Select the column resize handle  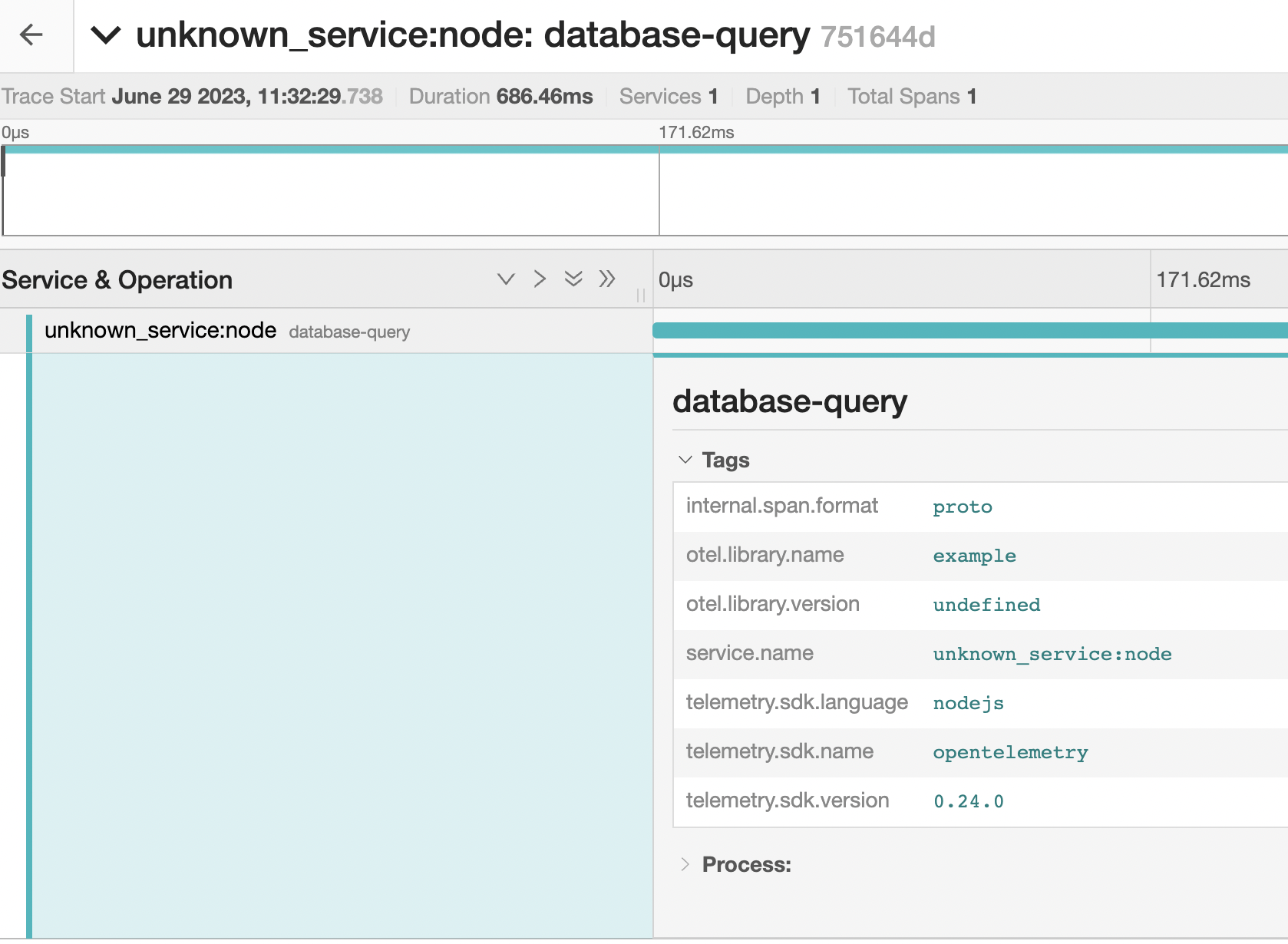[641, 295]
